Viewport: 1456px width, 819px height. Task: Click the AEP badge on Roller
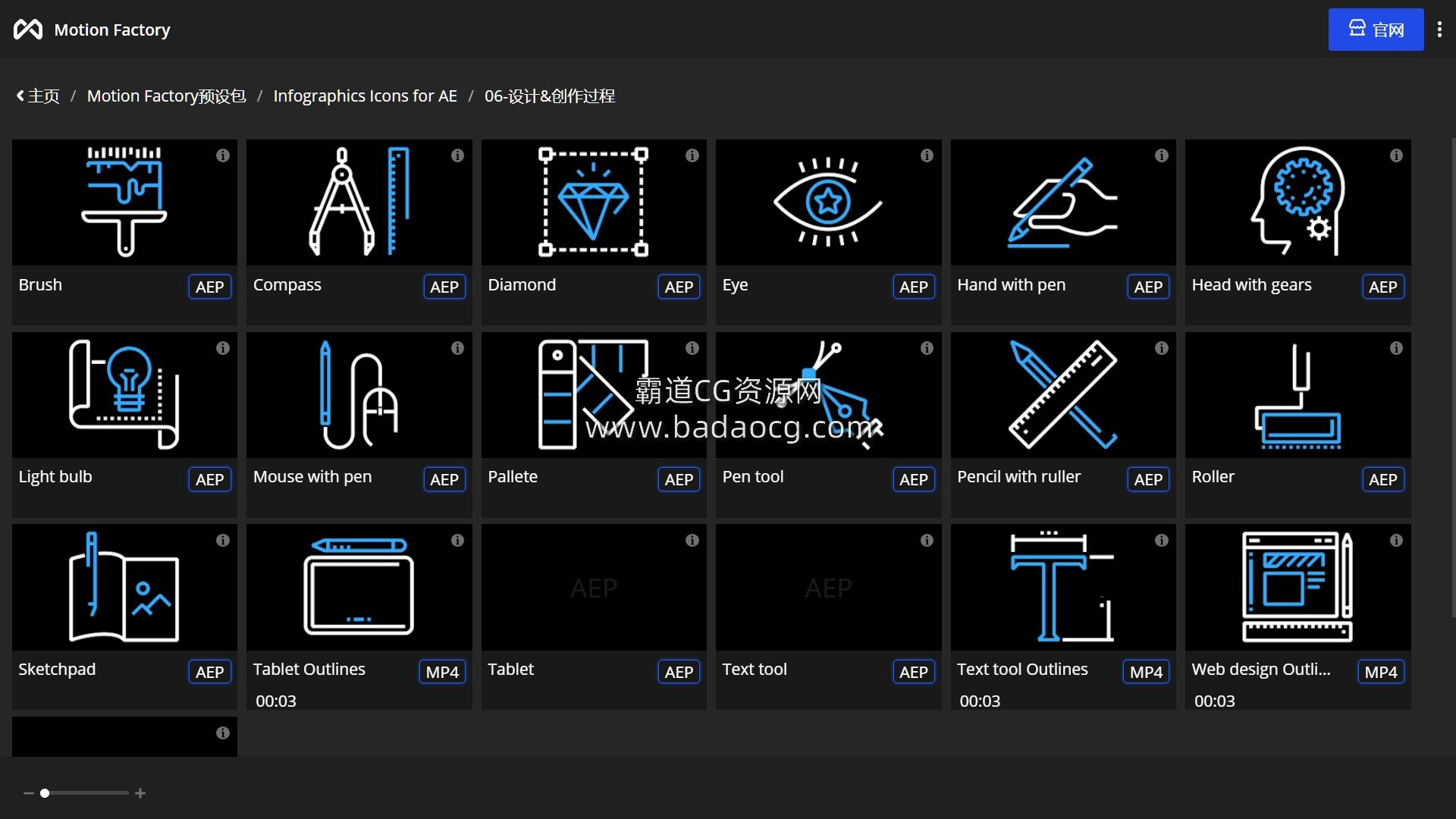click(x=1382, y=479)
